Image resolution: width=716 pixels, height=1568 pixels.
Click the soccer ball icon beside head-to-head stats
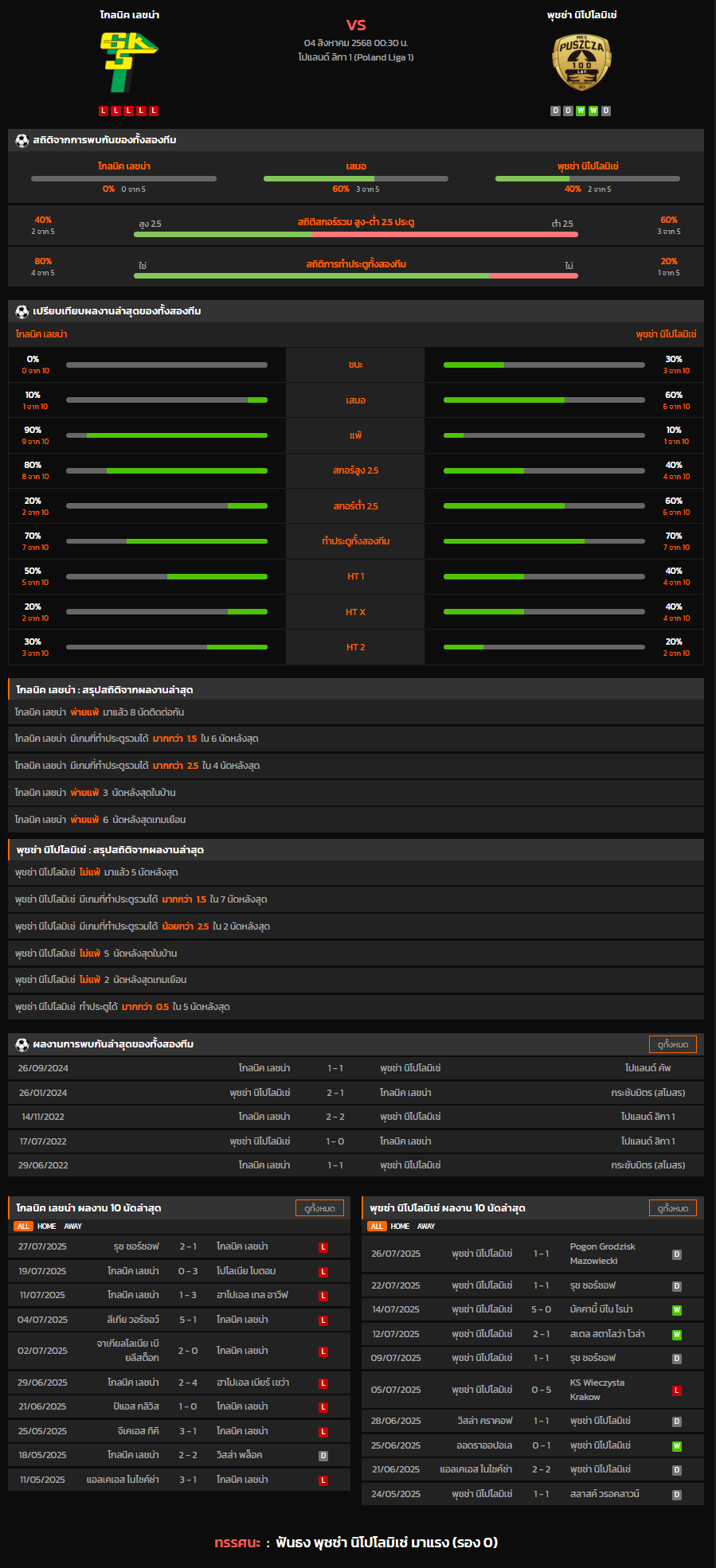tap(22, 140)
